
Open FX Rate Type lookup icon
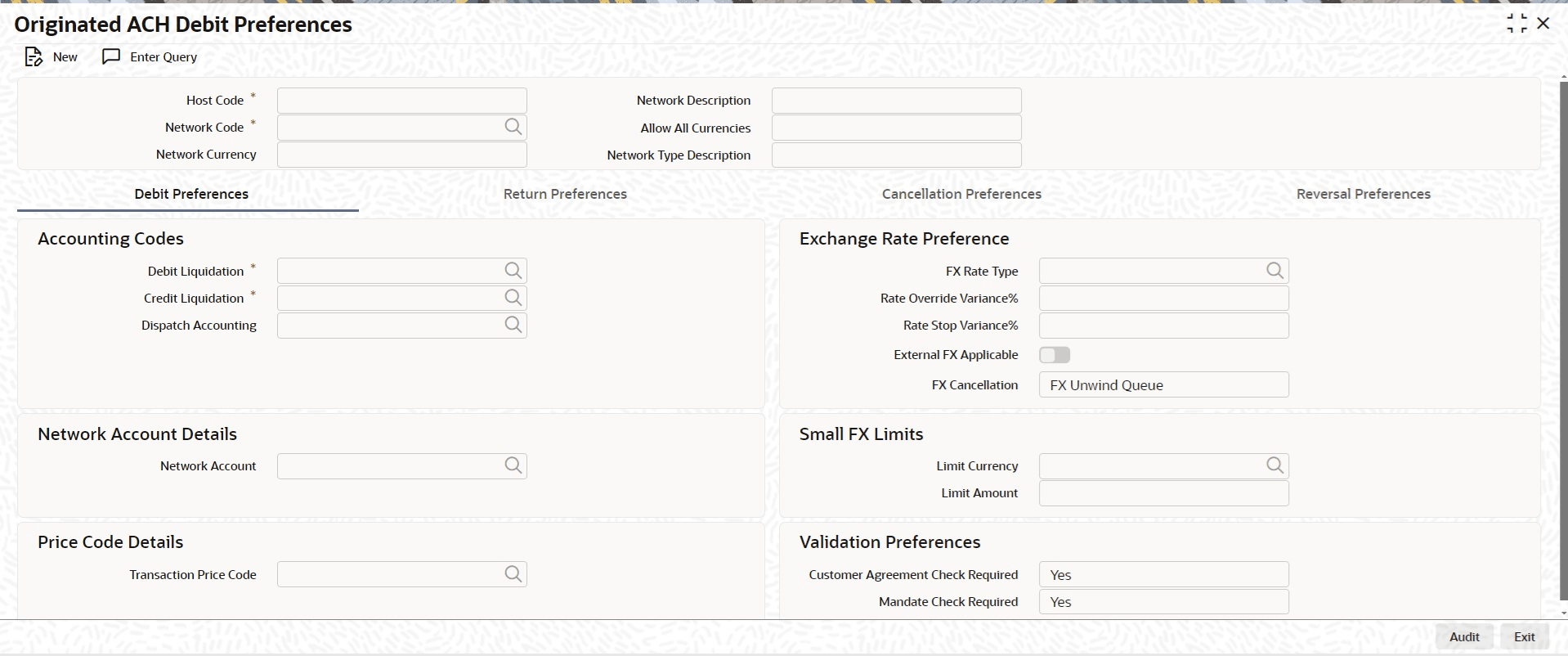[1275, 271]
